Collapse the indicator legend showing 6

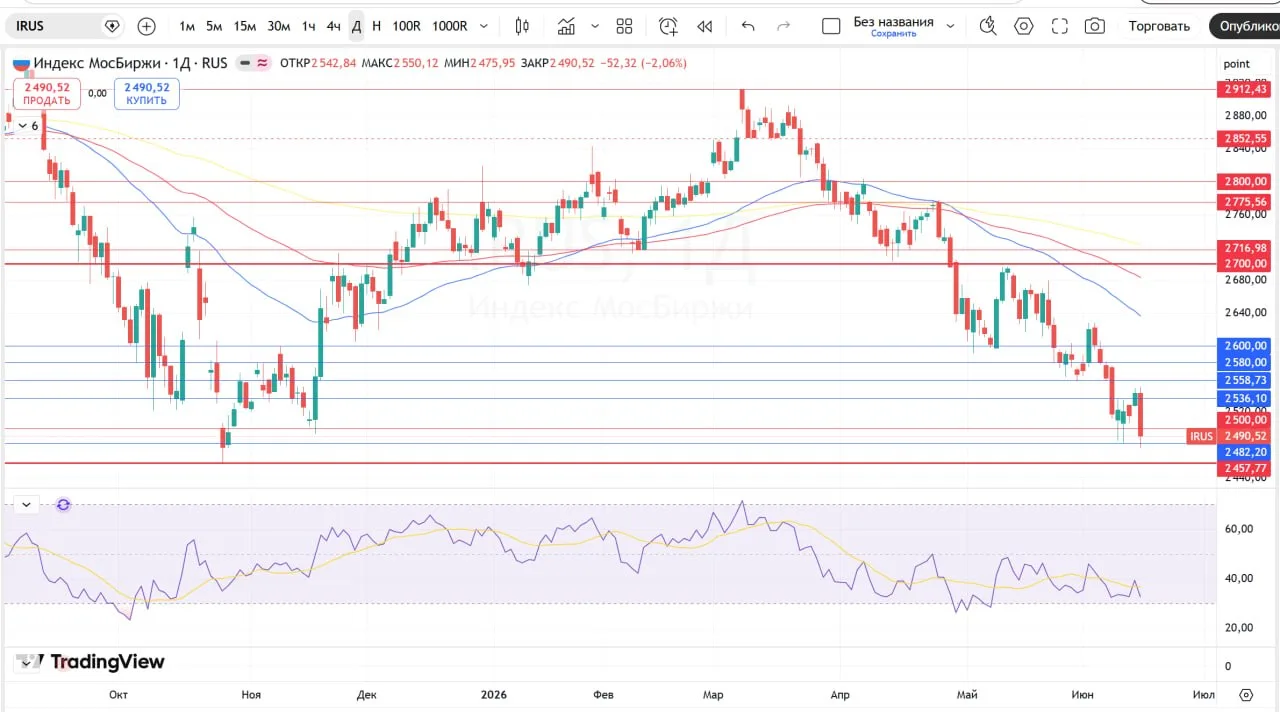coord(26,126)
